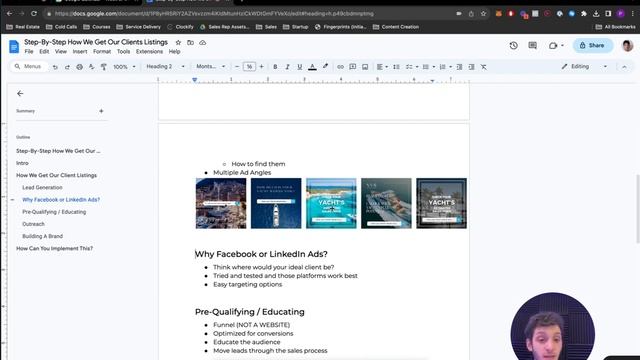Go to How Can You Implement This? outline item
Image resolution: width=640 pixels, height=360 pixels.
[54, 249]
